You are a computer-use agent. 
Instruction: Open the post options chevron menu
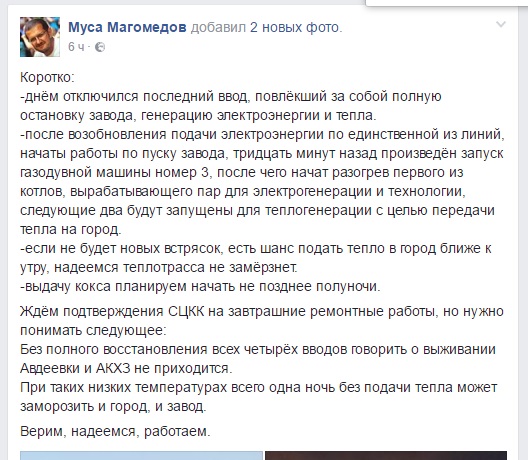pyautogui.click(x=501, y=24)
